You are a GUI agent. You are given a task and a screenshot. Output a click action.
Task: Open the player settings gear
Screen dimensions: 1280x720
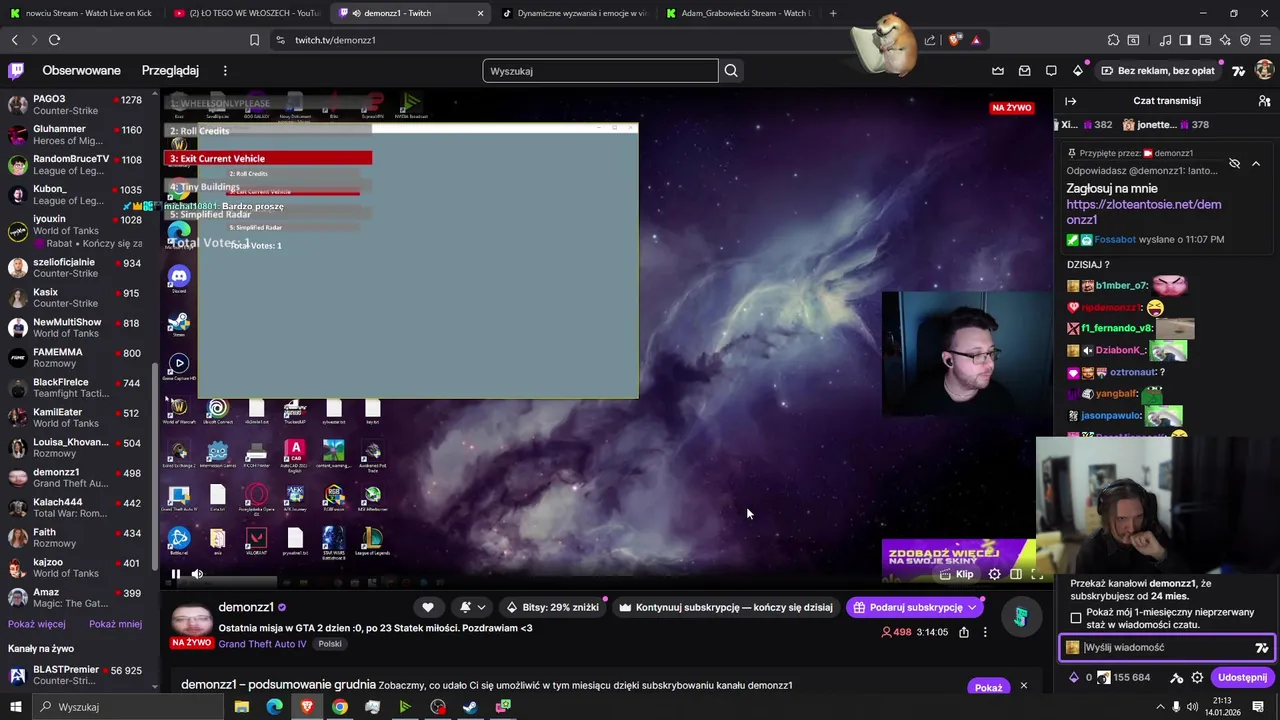coord(994,574)
